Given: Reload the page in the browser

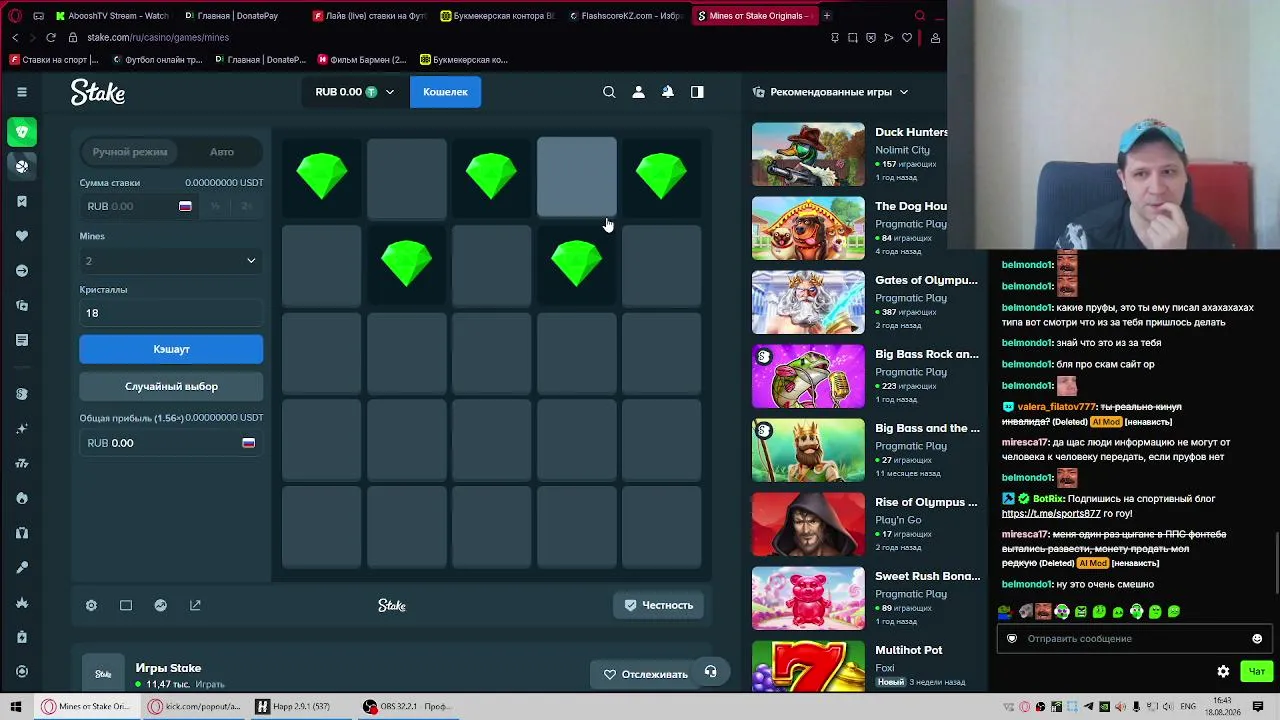Looking at the screenshot, I should pos(50,37).
